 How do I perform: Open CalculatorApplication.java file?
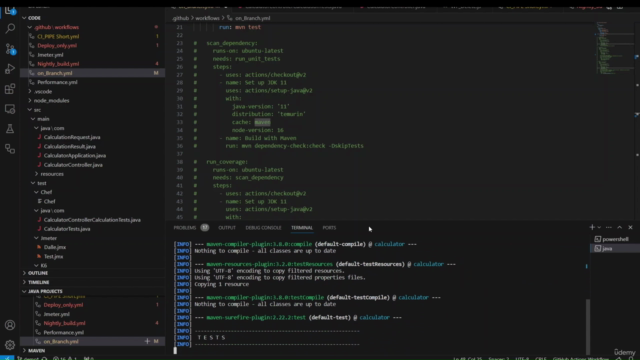click(x=75, y=156)
